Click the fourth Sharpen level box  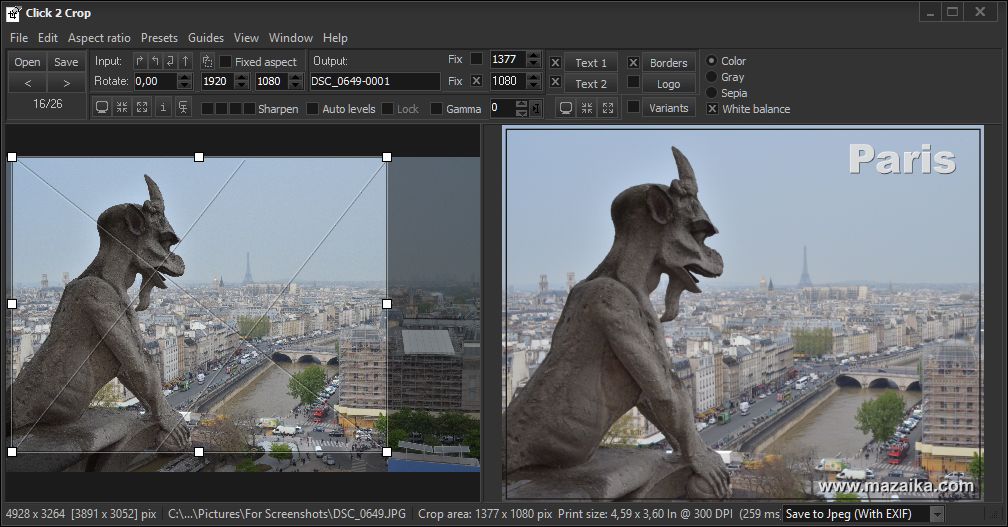[x=249, y=109]
